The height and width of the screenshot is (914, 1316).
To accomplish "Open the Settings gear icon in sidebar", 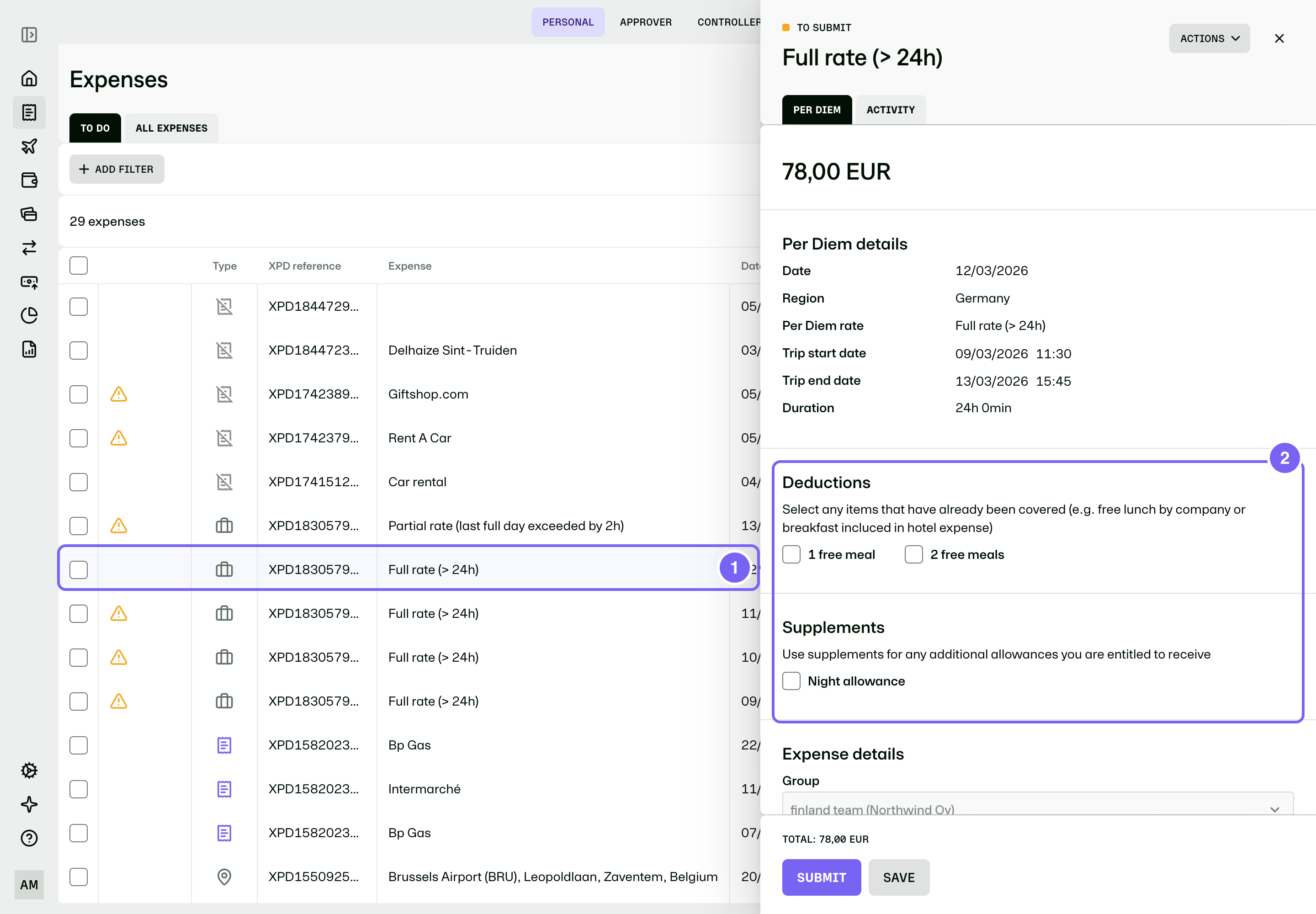I will pos(29,770).
